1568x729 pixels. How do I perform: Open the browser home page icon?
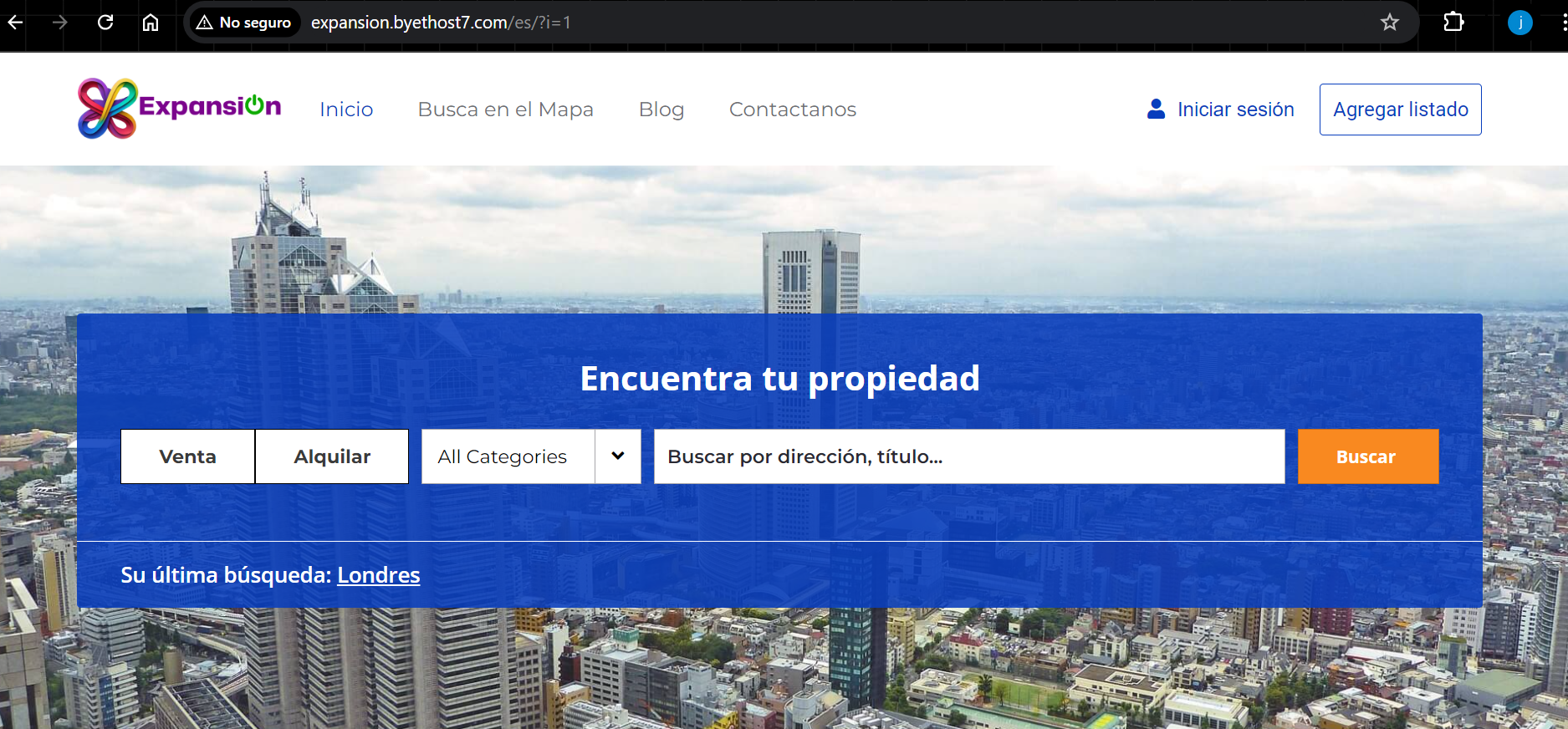[x=151, y=23]
